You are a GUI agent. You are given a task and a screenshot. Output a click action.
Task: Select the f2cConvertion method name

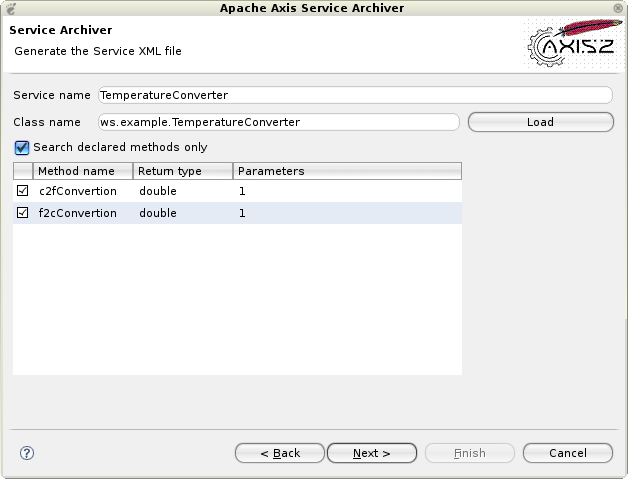click(78, 213)
